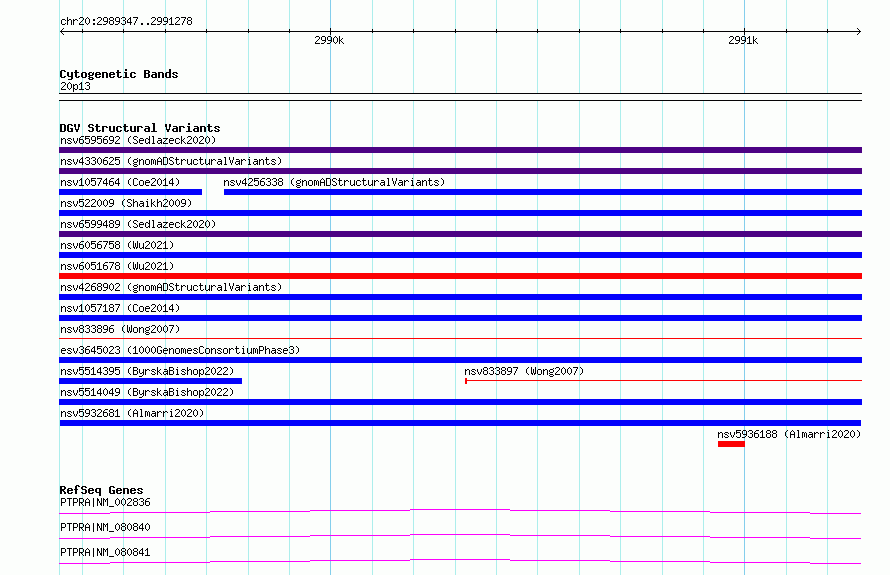Click the 2990k ruler label
Screen dimensions: 890x575
coord(329,40)
